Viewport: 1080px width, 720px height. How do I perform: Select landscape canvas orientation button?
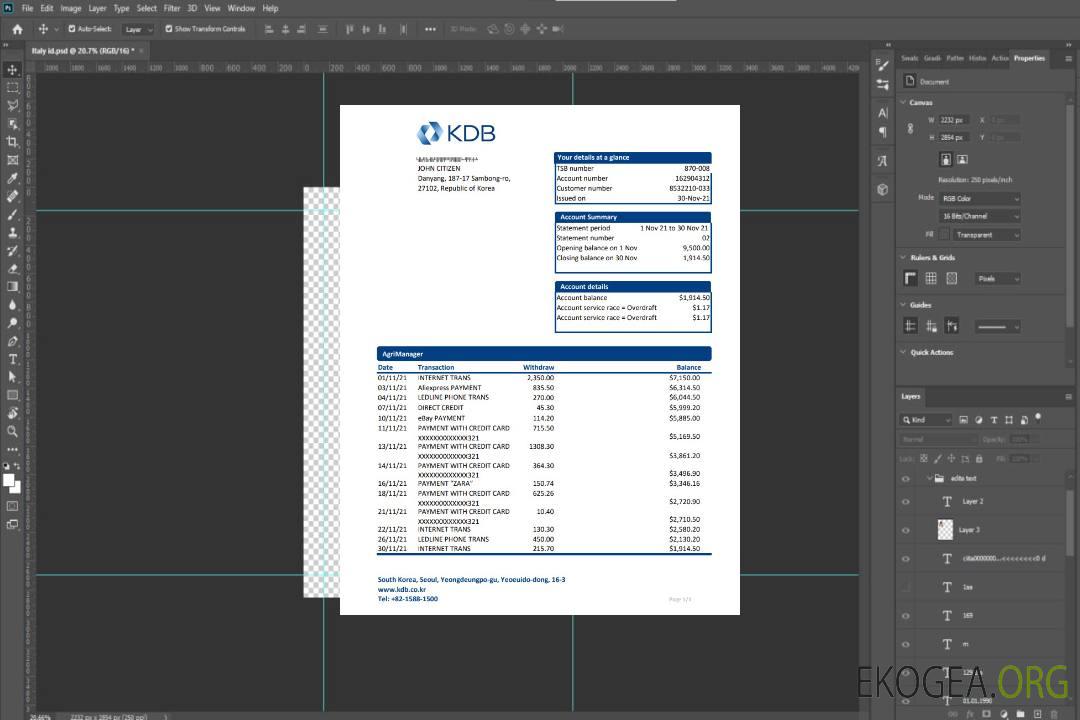tap(962, 160)
